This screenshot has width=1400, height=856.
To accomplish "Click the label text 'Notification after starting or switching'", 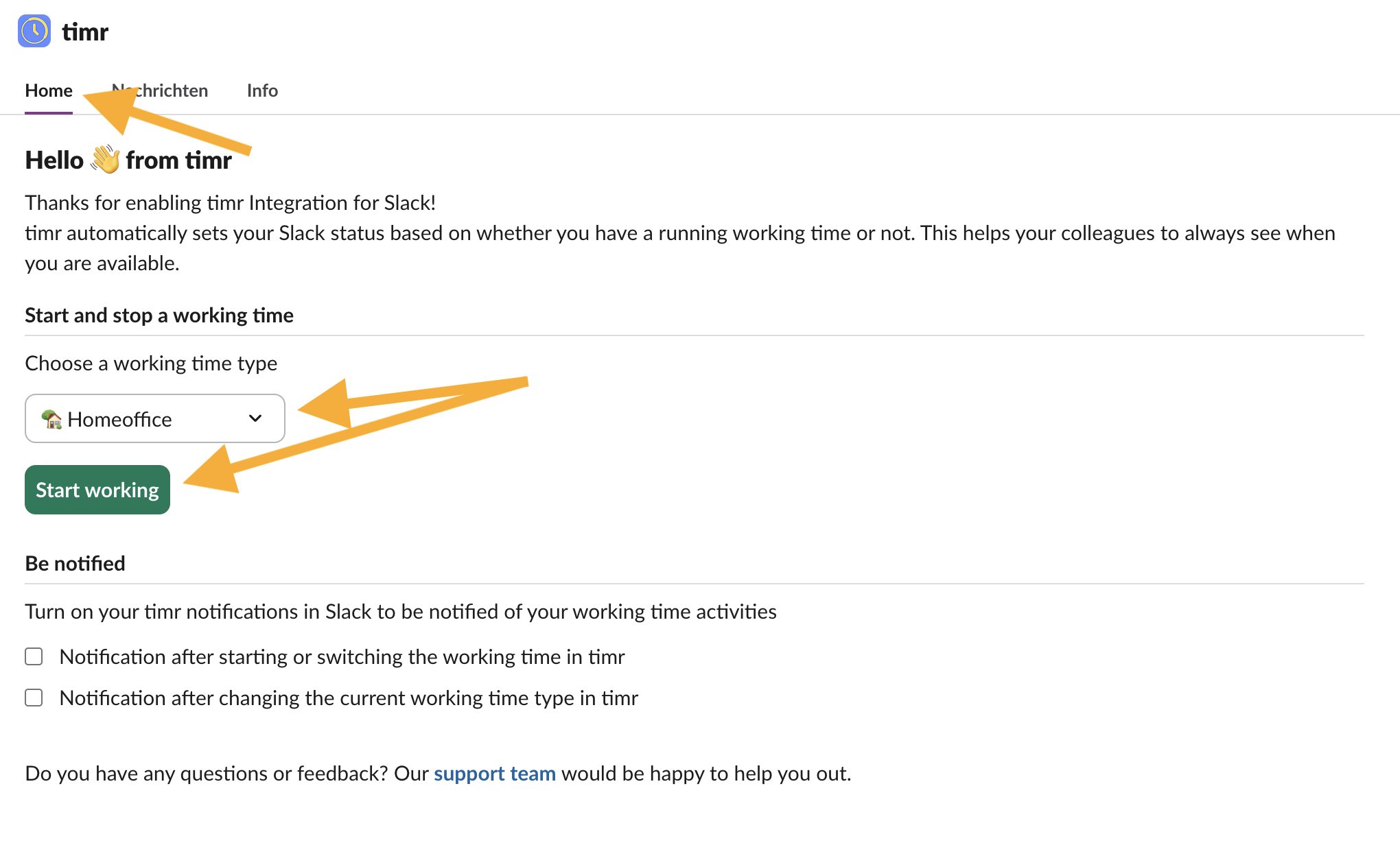I will (342, 656).
